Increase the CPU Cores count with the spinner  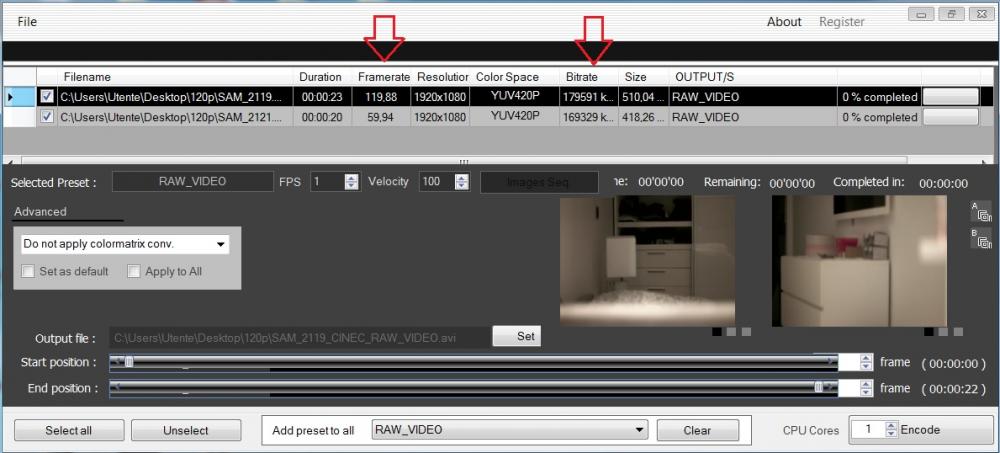891,425
